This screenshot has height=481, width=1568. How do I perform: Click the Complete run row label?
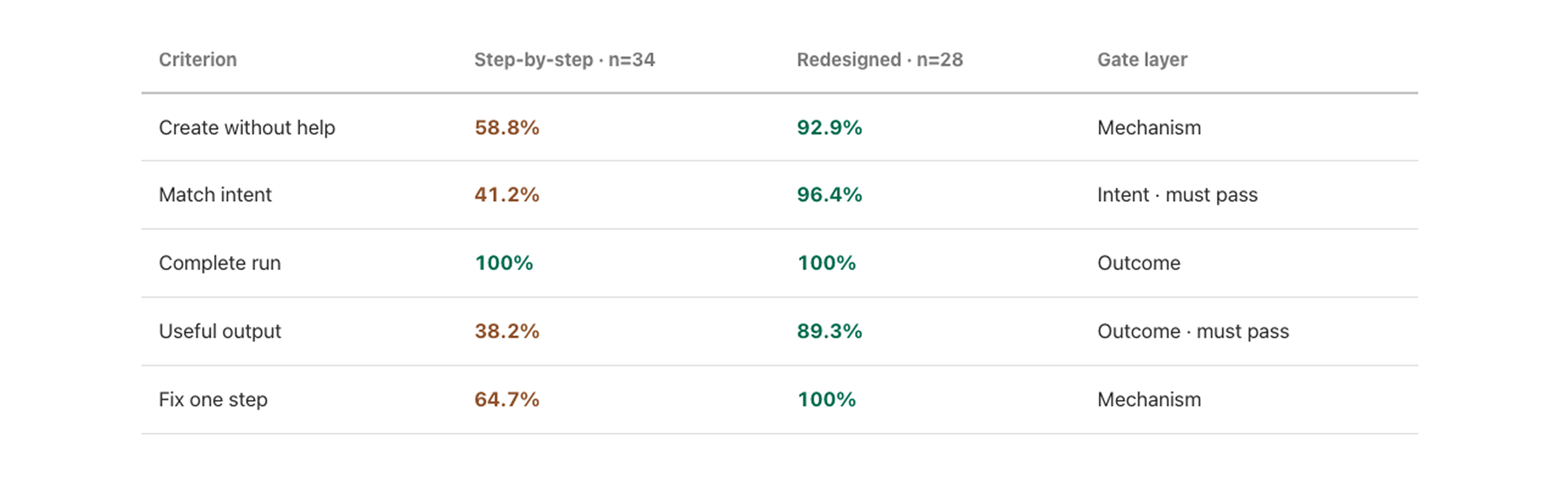point(220,263)
